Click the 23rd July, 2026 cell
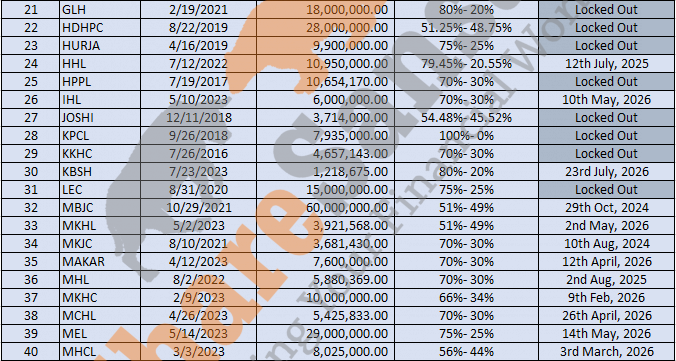Screen dimensions: 676x361 (607, 172)
